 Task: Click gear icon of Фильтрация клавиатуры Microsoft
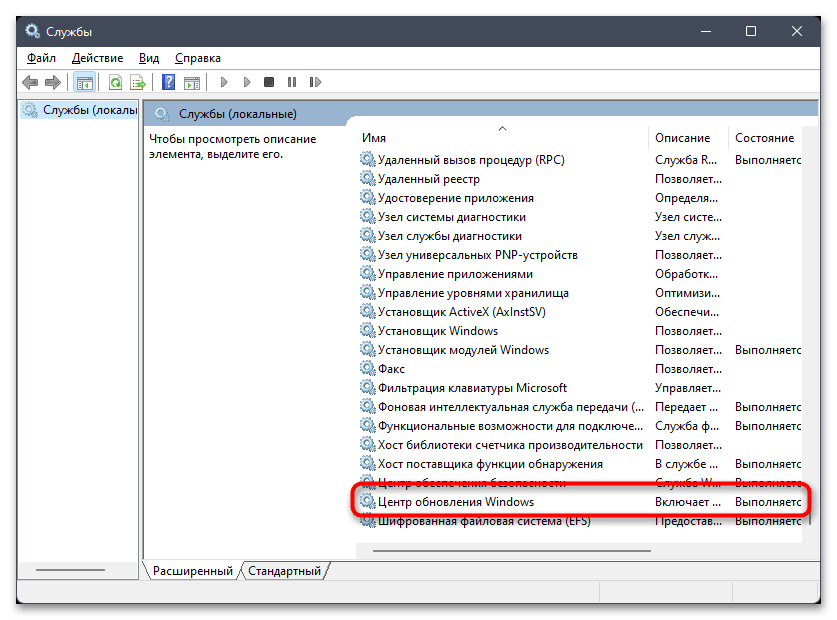click(x=367, y=387)
